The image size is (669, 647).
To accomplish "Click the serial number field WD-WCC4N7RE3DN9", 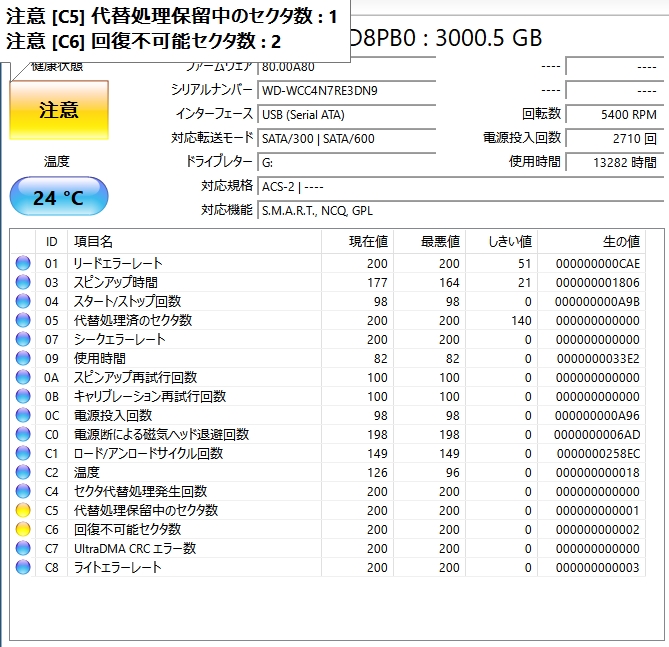I will (x=346, y=90).
